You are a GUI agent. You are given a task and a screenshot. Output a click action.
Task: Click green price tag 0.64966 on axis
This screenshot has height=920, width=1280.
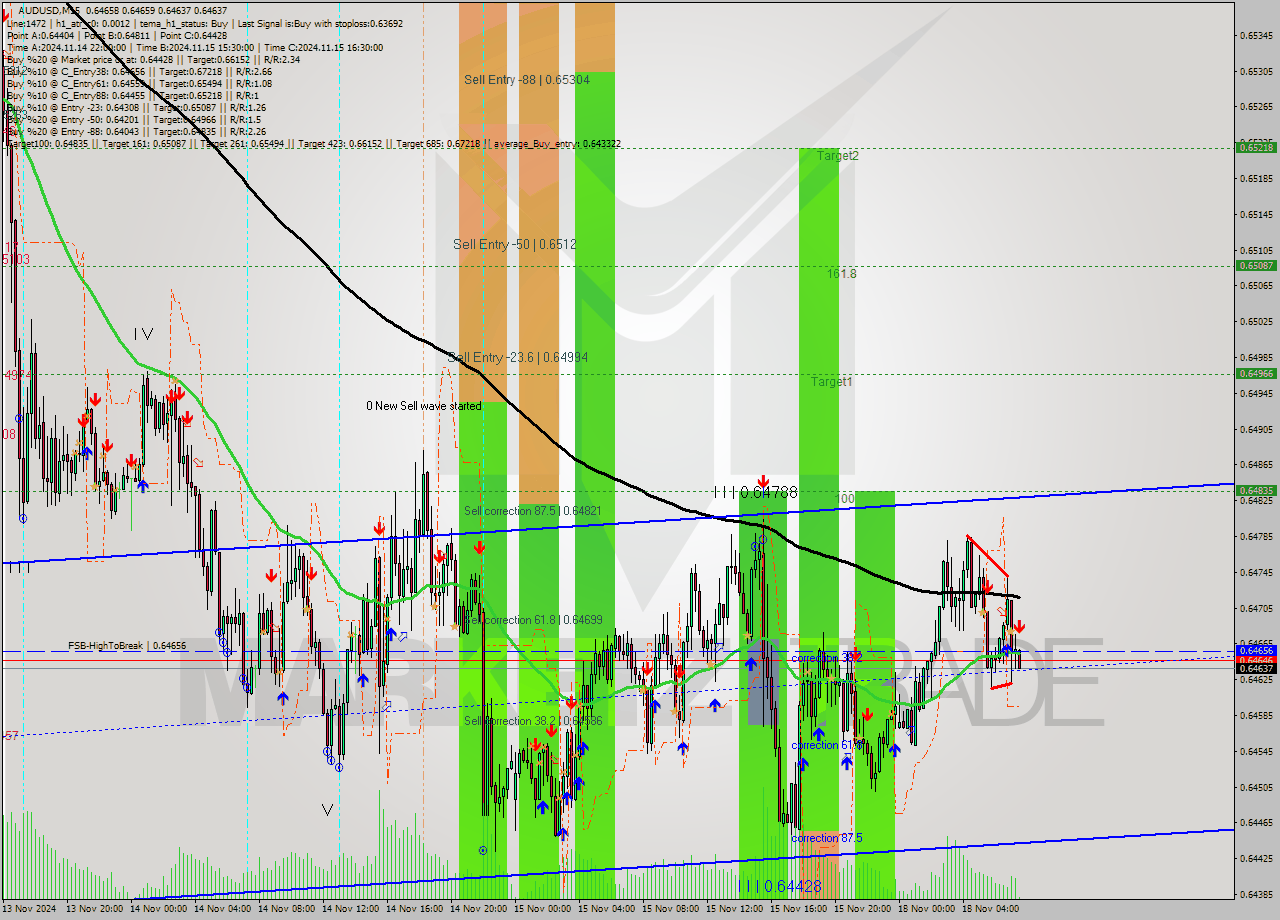point(1256,373)
